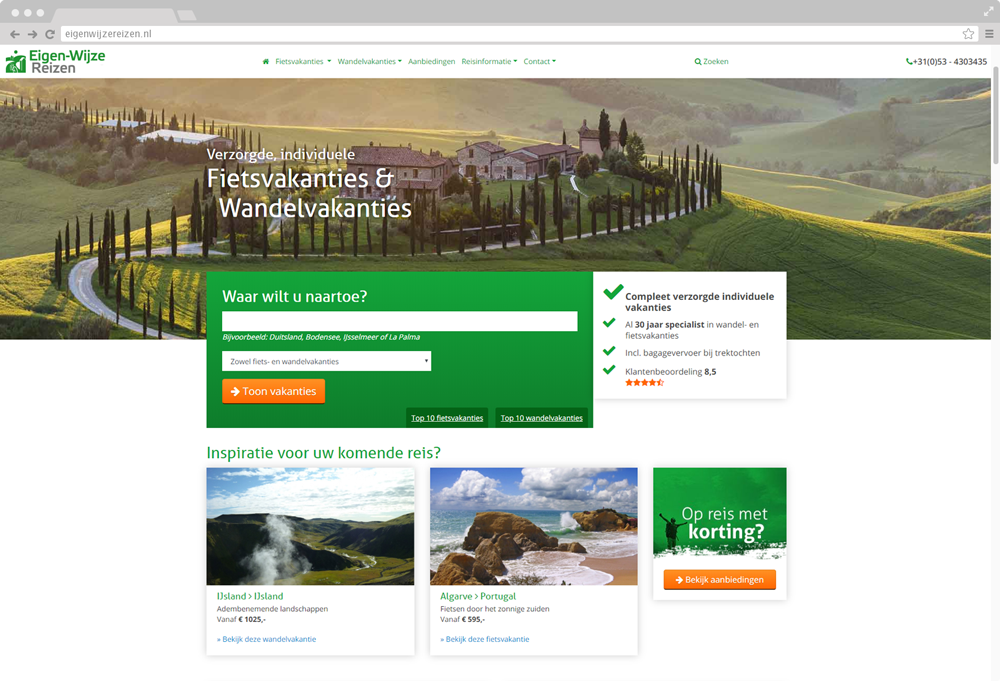Click the Zoeken search icon
The width and height of the screenshot is (1000, 681).
pyautogui.click(x=698, y=62)
